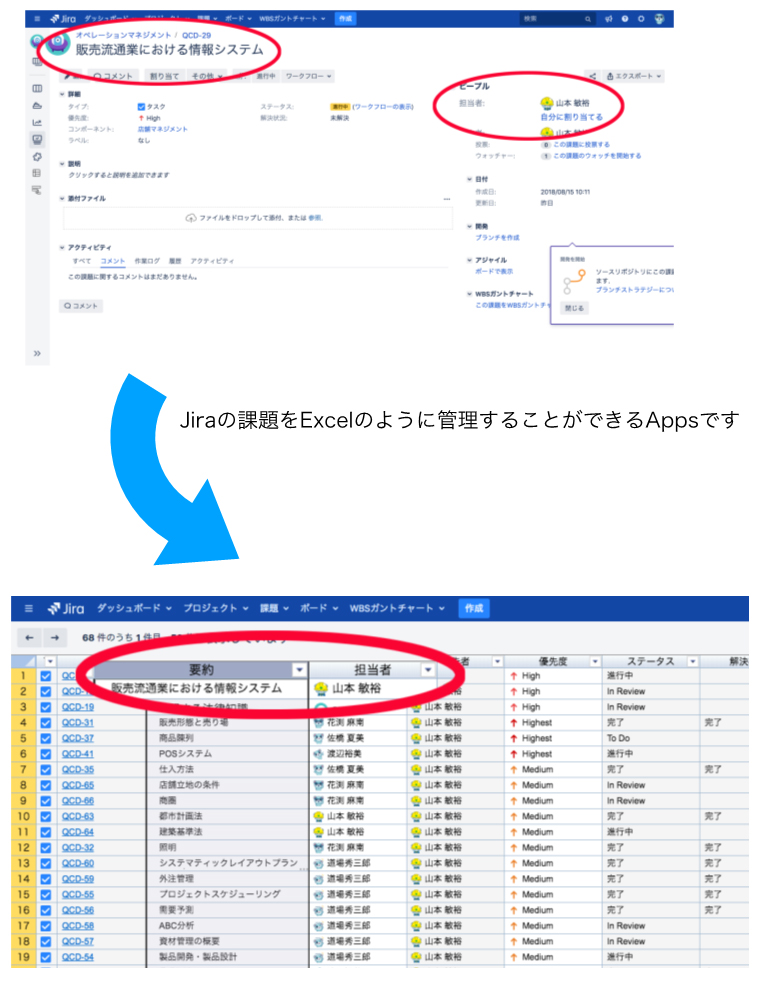
Task: Click the select-all corner cell of the spreadsheet
Action: [23, 661]
